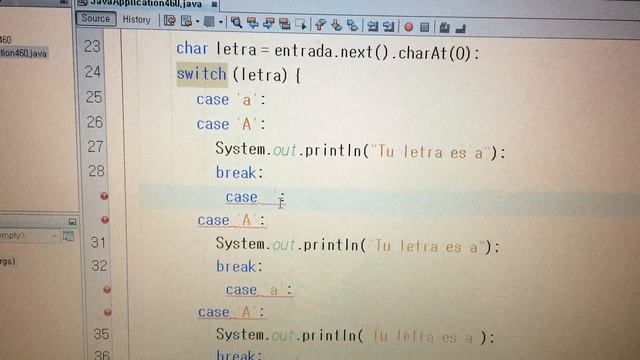
Task: Click line number 32 in gutter
Action: click(x=99, y=266)
